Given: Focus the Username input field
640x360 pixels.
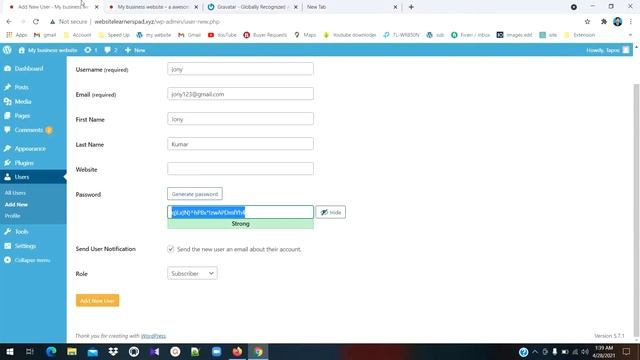Looking at the screenshot, I should pos(240,69).
